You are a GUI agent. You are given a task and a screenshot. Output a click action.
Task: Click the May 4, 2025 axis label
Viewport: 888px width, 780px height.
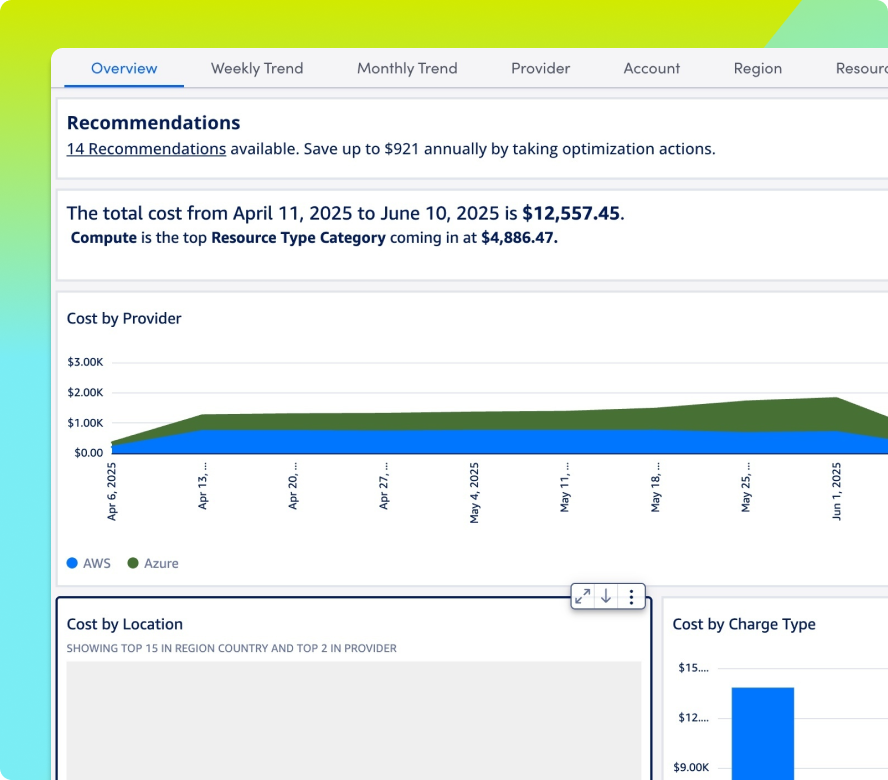click(x=474, y=493)
